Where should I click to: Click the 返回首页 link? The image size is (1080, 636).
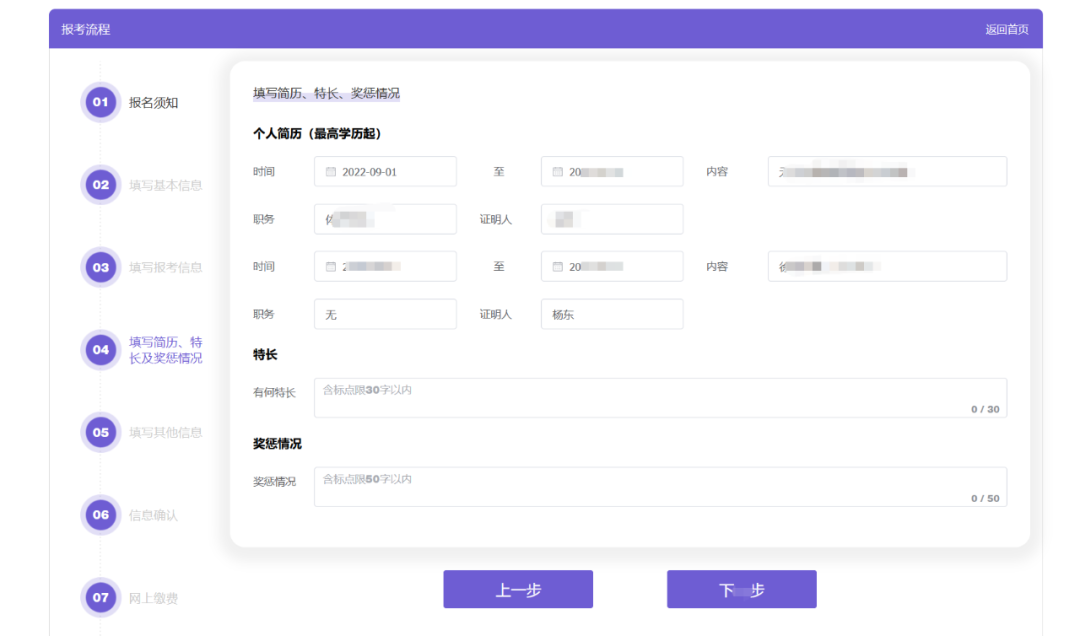pos(1007,30)
